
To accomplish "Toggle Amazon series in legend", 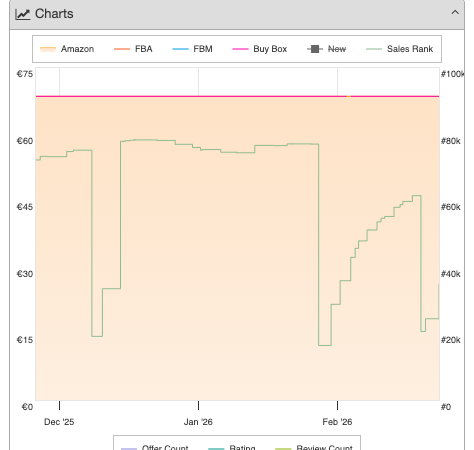I will pyautogui.click(x=67, y=49).
